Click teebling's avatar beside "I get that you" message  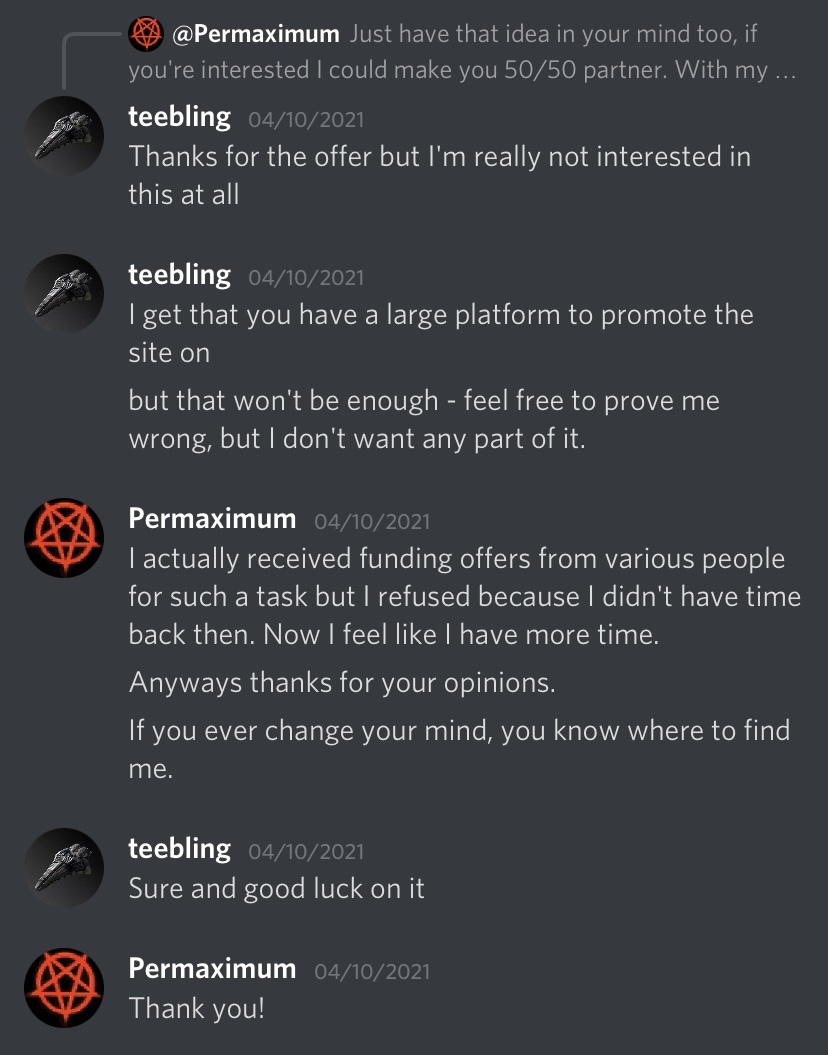(x=64, y=294)
